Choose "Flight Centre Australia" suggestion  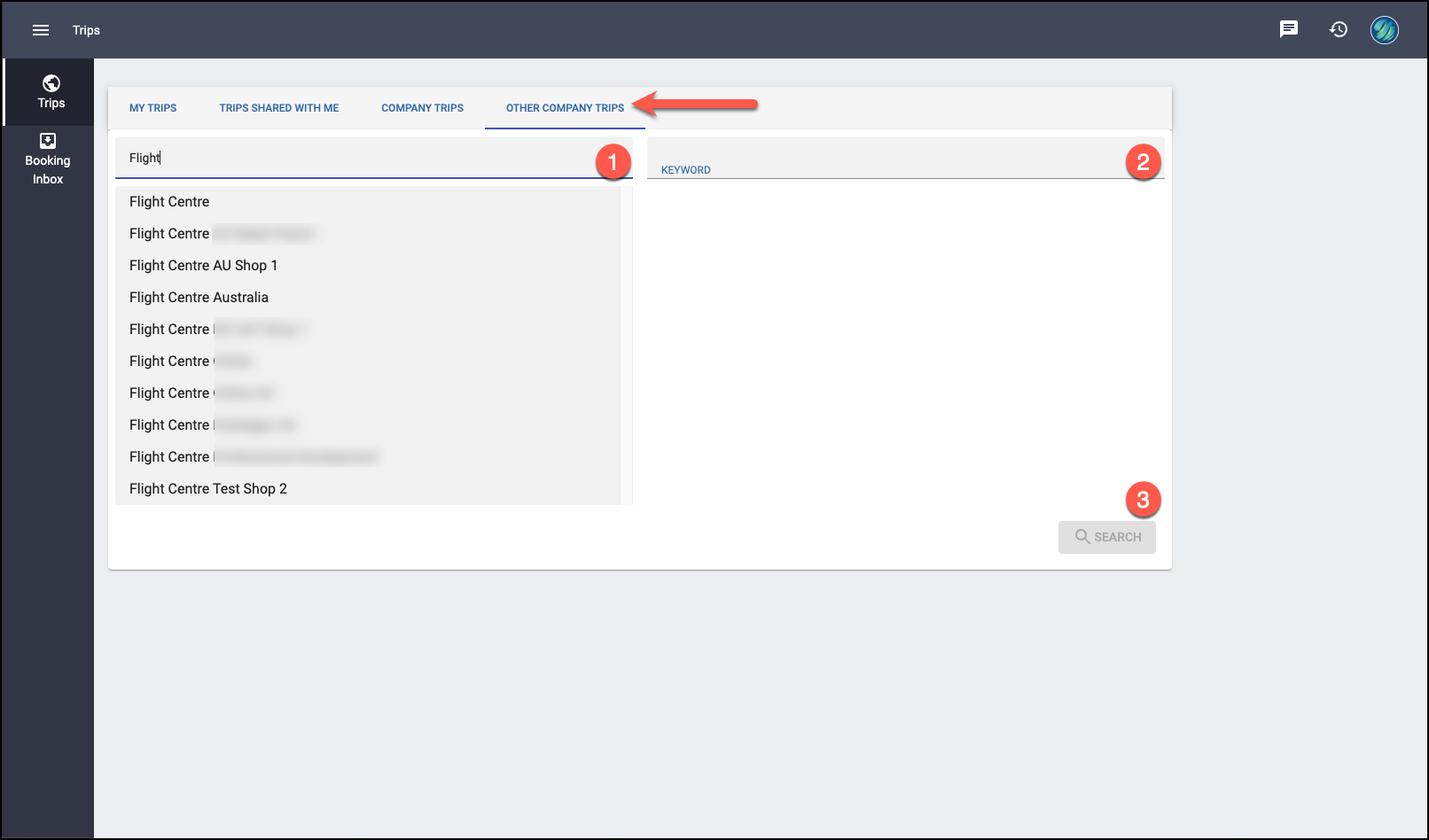coord(367,298)
